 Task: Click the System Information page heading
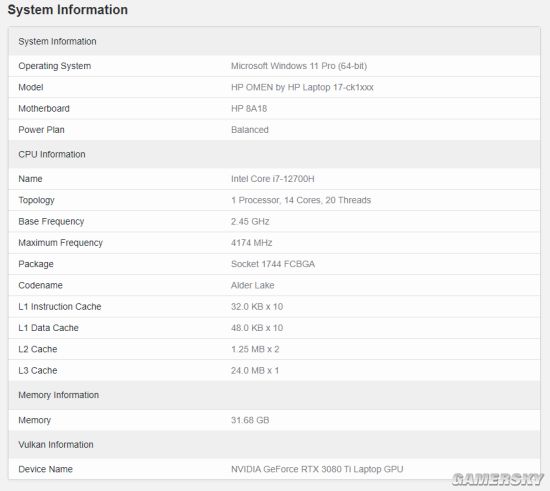(68, 10)
